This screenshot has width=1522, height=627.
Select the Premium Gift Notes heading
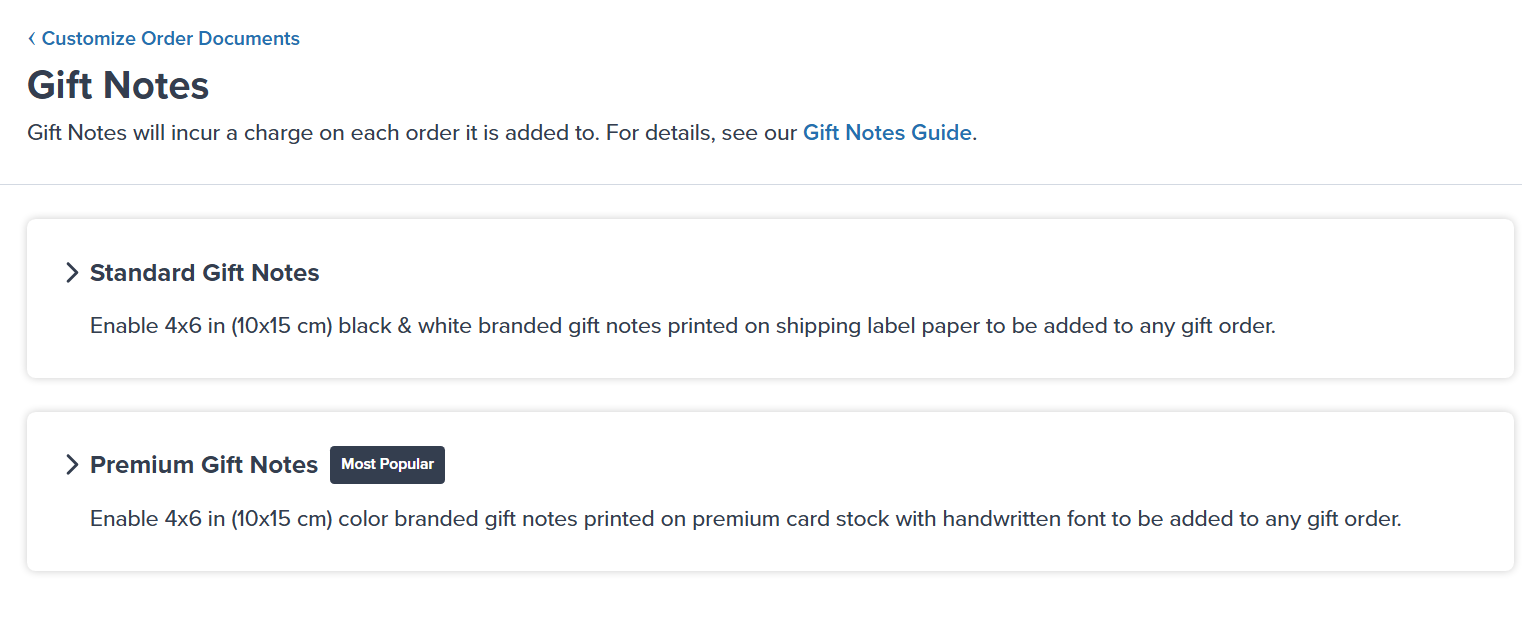tap(204, 464)
